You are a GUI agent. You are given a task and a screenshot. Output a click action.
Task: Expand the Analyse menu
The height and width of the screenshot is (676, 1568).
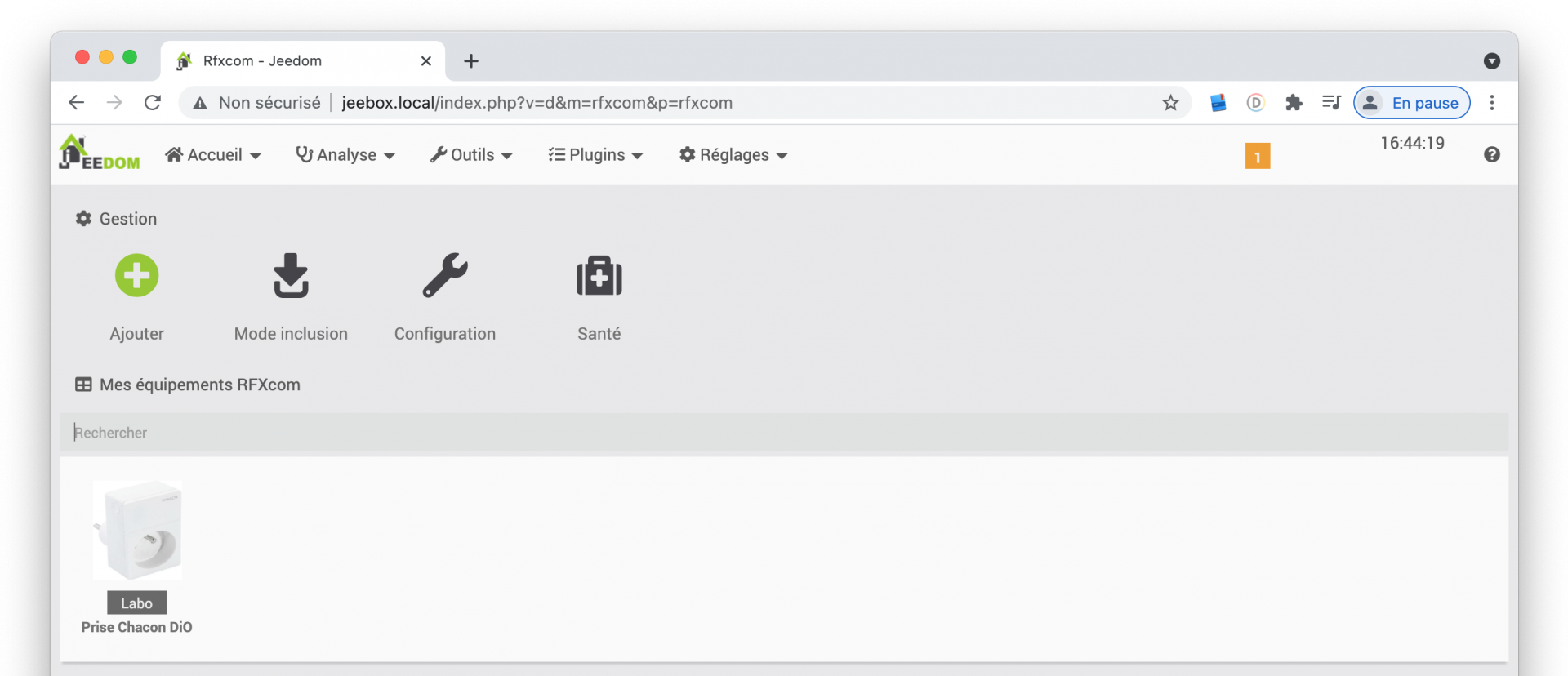[345, 155]
